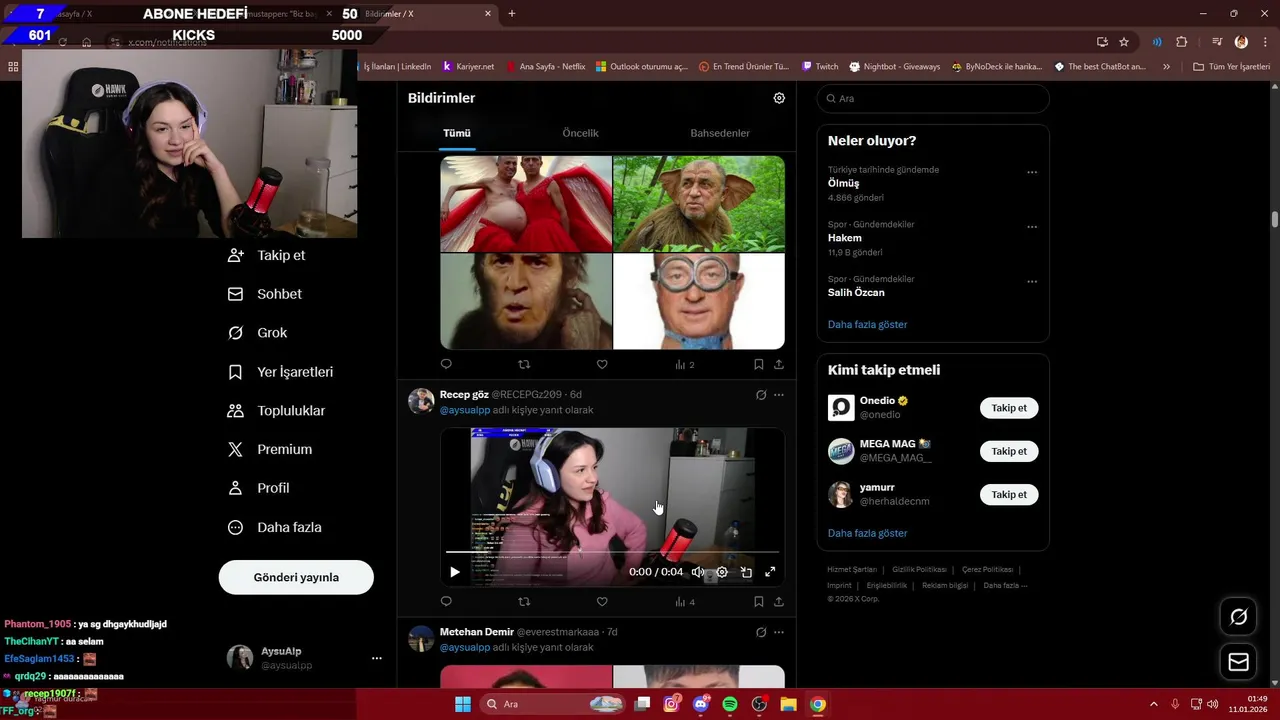The height and width of the screenshot is (720, 1280).
Task: Bookmark the four-image post
Action: [x=759, y=364]
